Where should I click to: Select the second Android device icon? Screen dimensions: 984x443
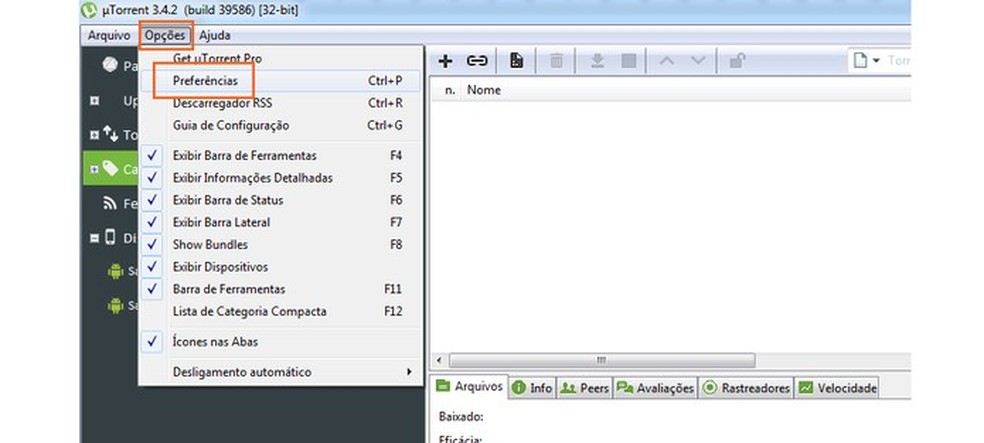[115, 306]
